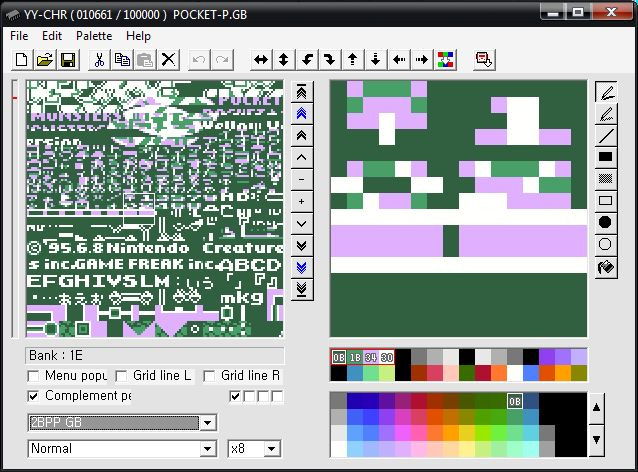
Task: Move back by the blue double-up arrow
Action: coord(302,114)
